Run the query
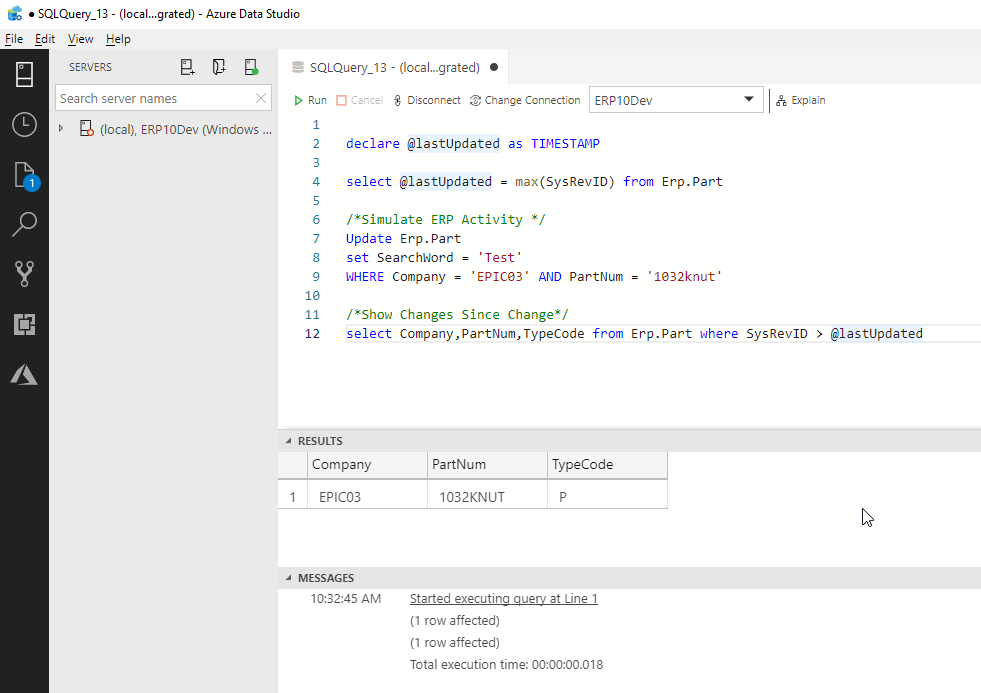The image size is (981, 693). click(310, 100)
